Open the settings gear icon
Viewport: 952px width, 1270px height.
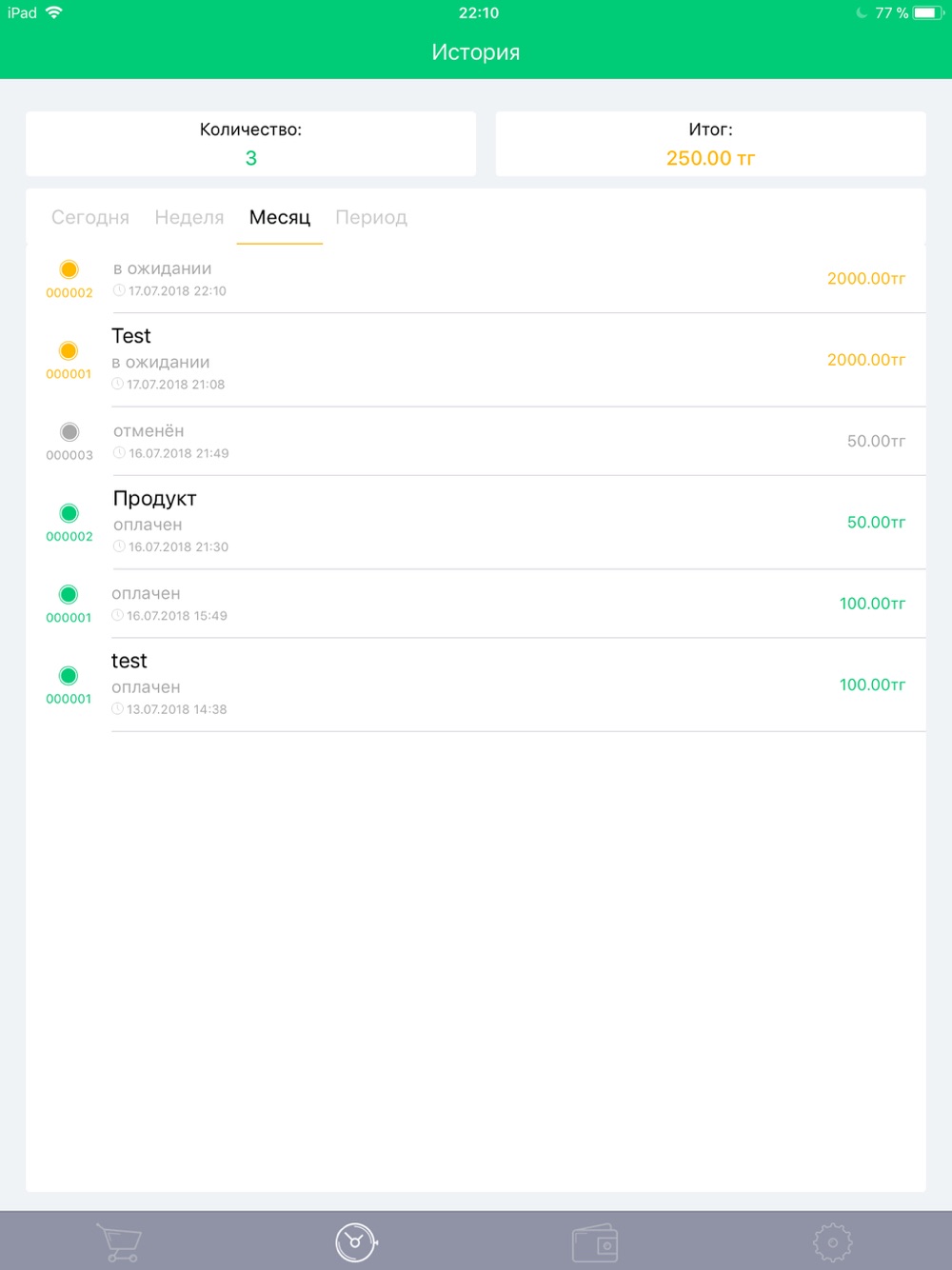[x=833, y=1242]
